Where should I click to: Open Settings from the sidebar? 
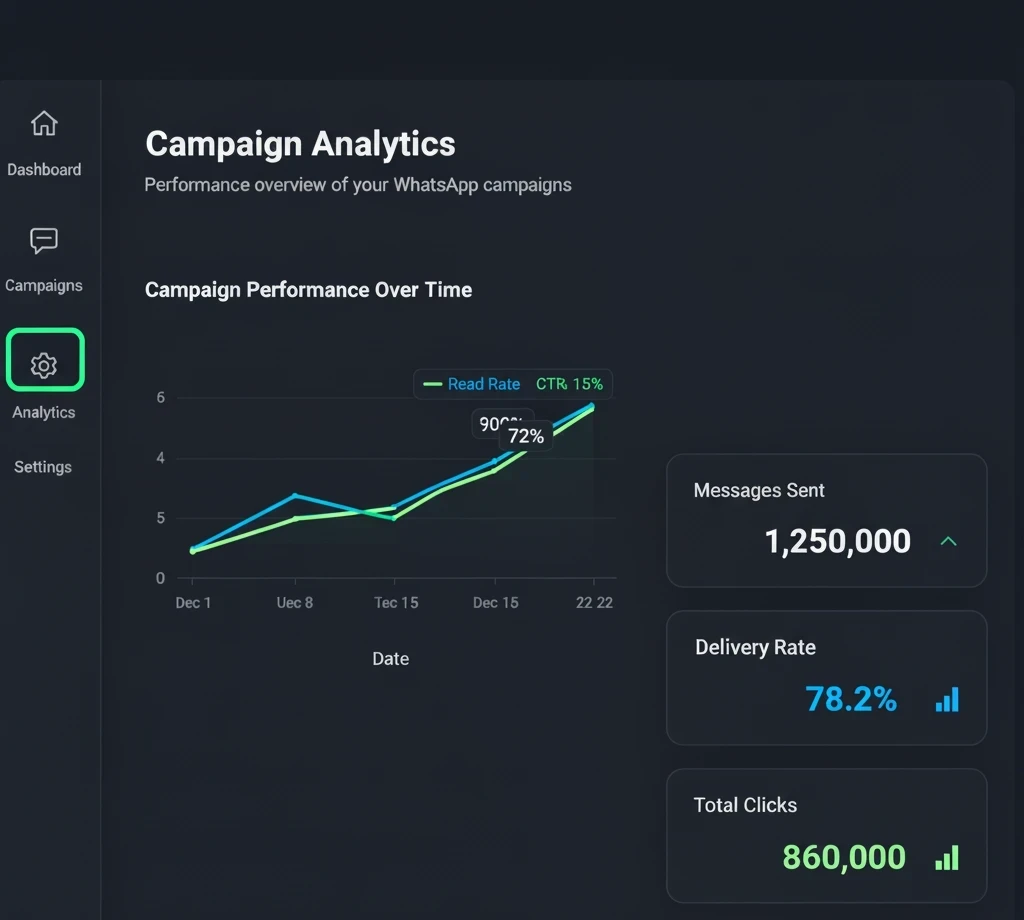(44, 466)
